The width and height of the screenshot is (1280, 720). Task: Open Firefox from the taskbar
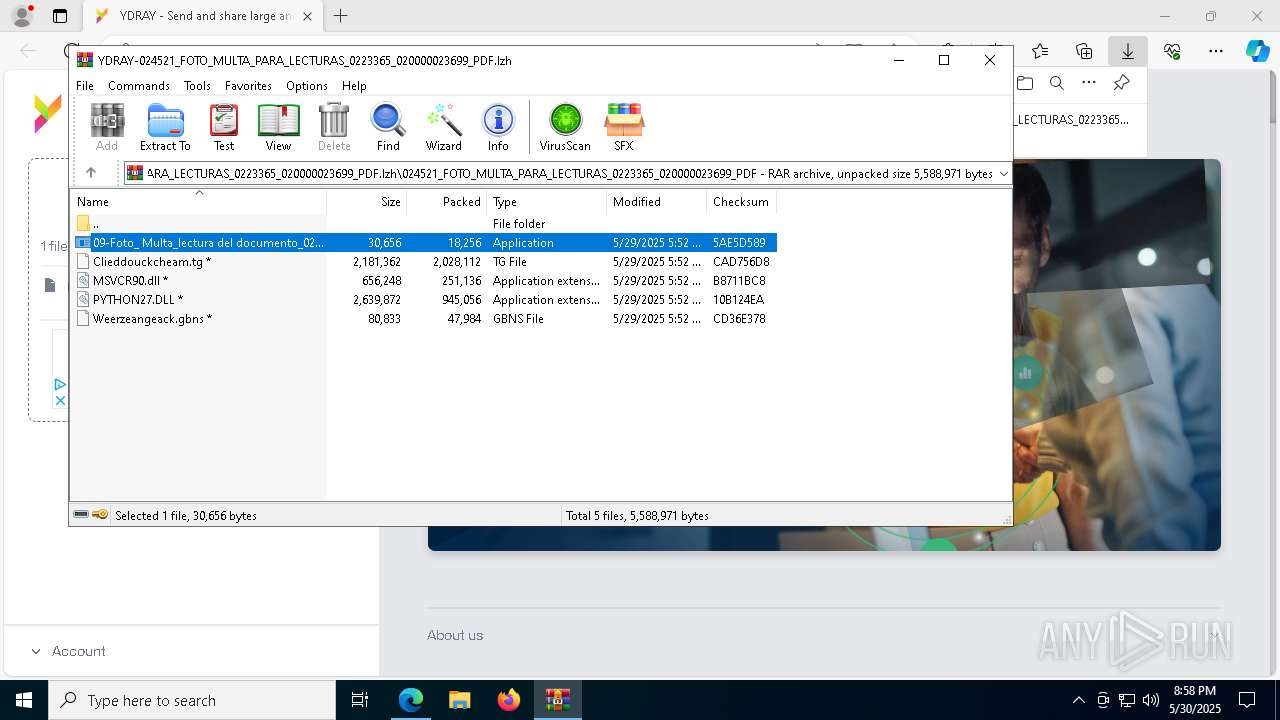point(509,700)
